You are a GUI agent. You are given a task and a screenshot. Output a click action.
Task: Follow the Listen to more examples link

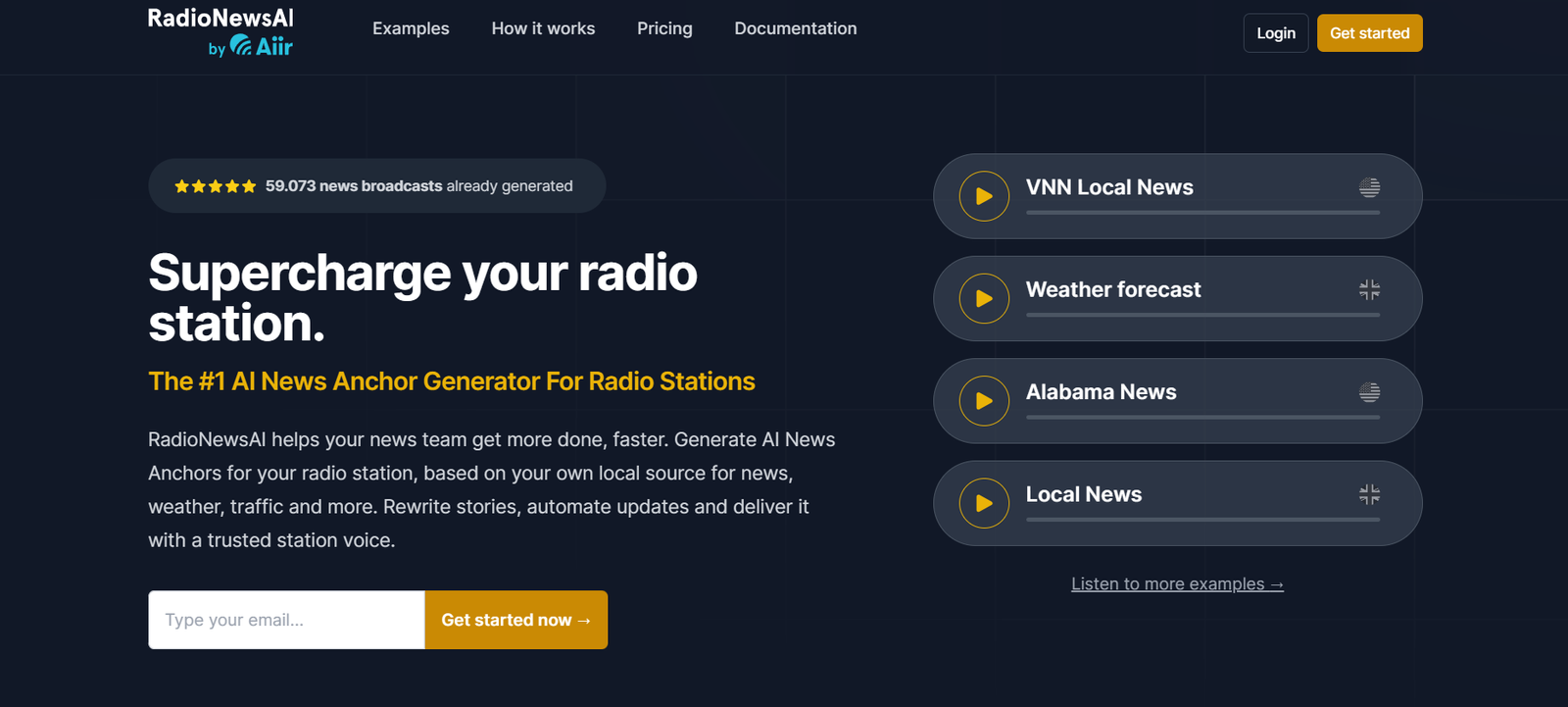tap(1177, 584)
